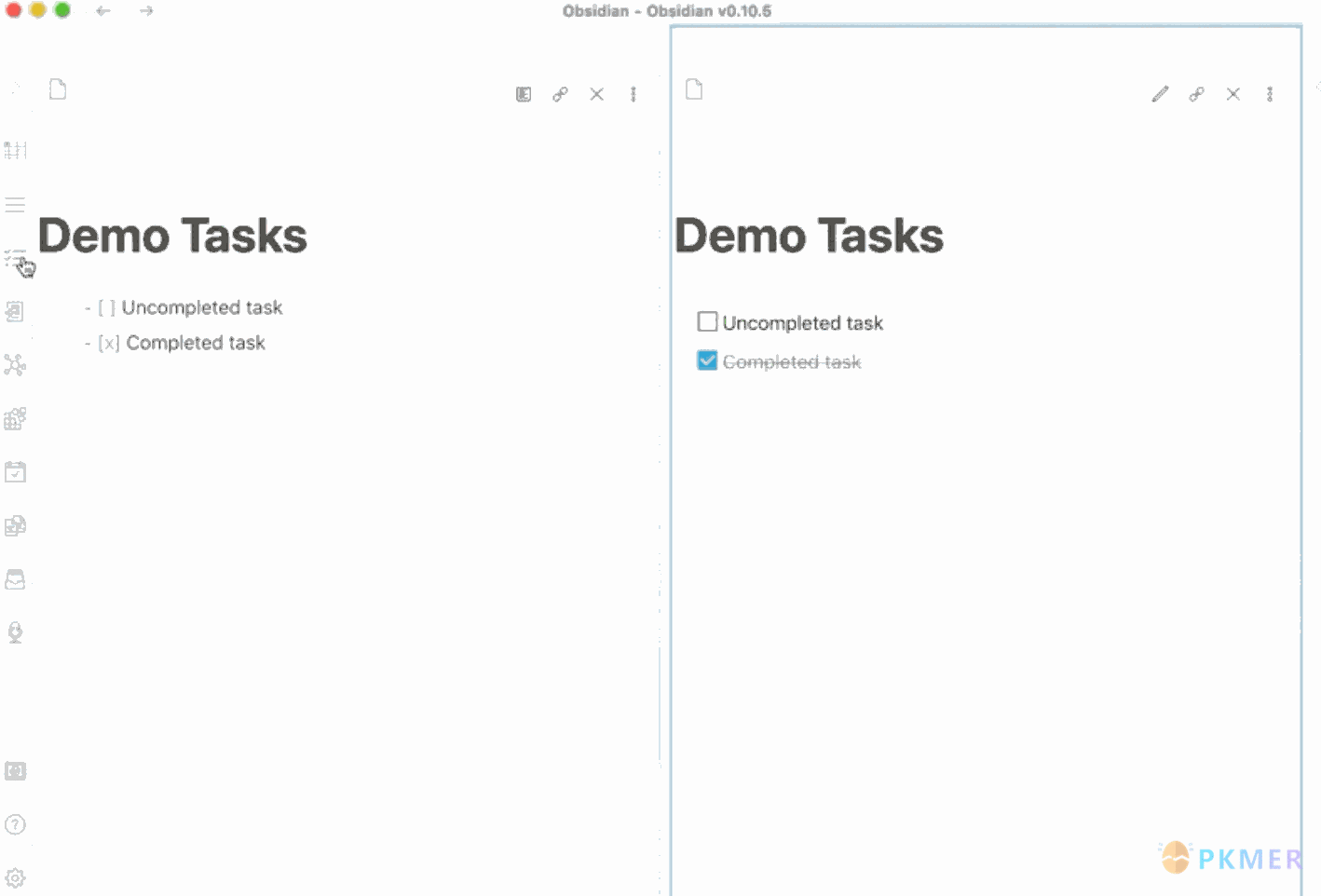1321x896 pixels.
Task: Click the Demo Tasks heading in the left editor
Action: (x=172, y=236)
